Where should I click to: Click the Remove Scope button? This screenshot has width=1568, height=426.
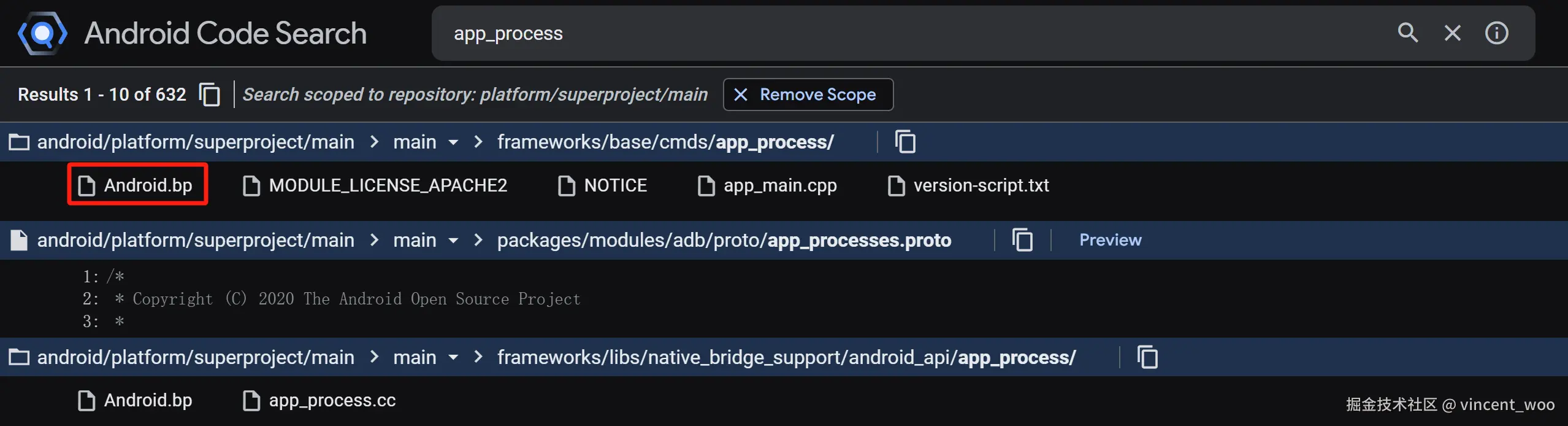click(808, 95)
